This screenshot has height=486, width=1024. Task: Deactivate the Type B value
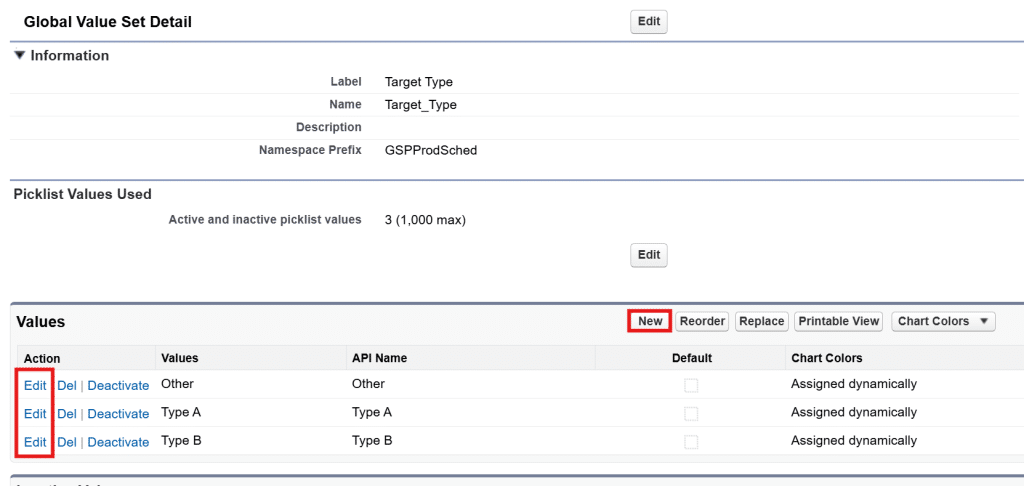[x=118, y=442]
